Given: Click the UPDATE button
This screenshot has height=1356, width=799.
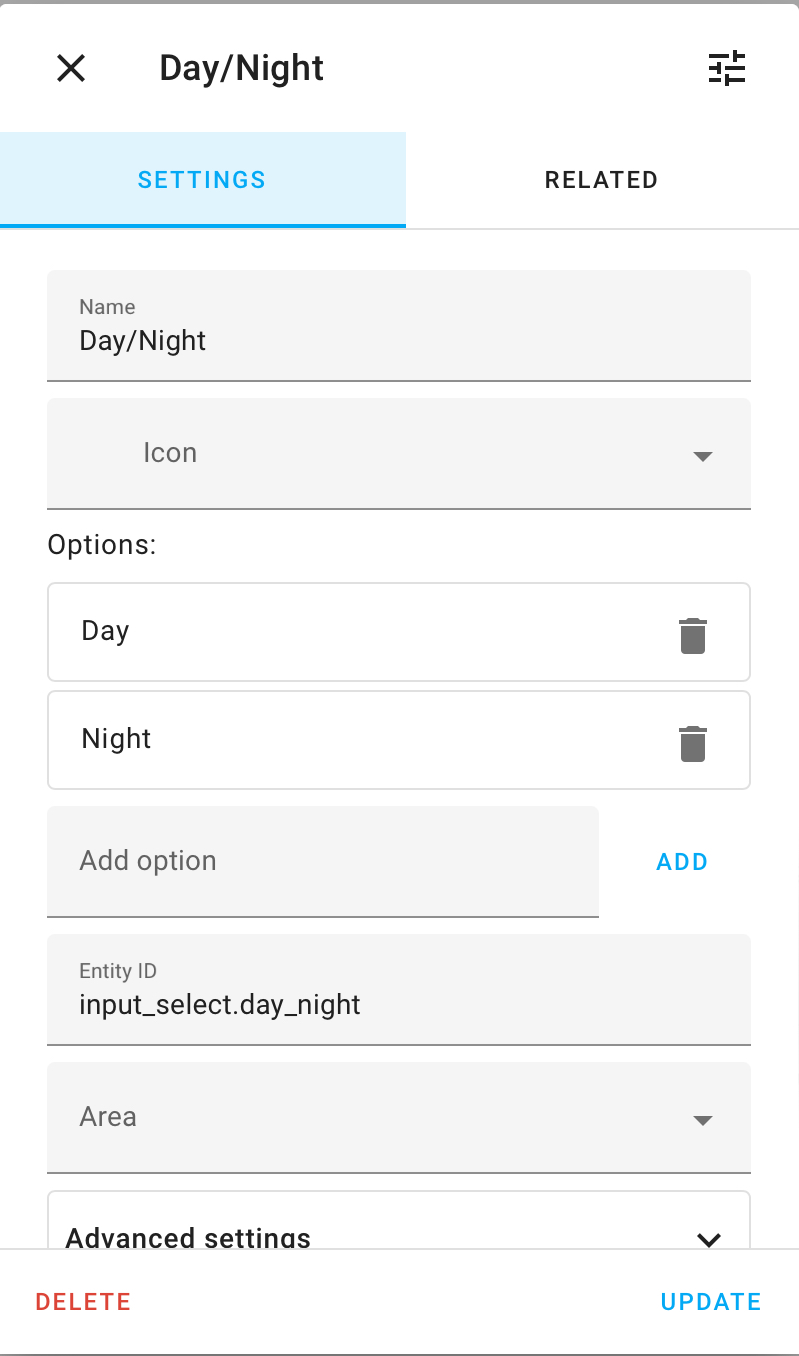Looking at the screenshot, I should [711, 1302].
